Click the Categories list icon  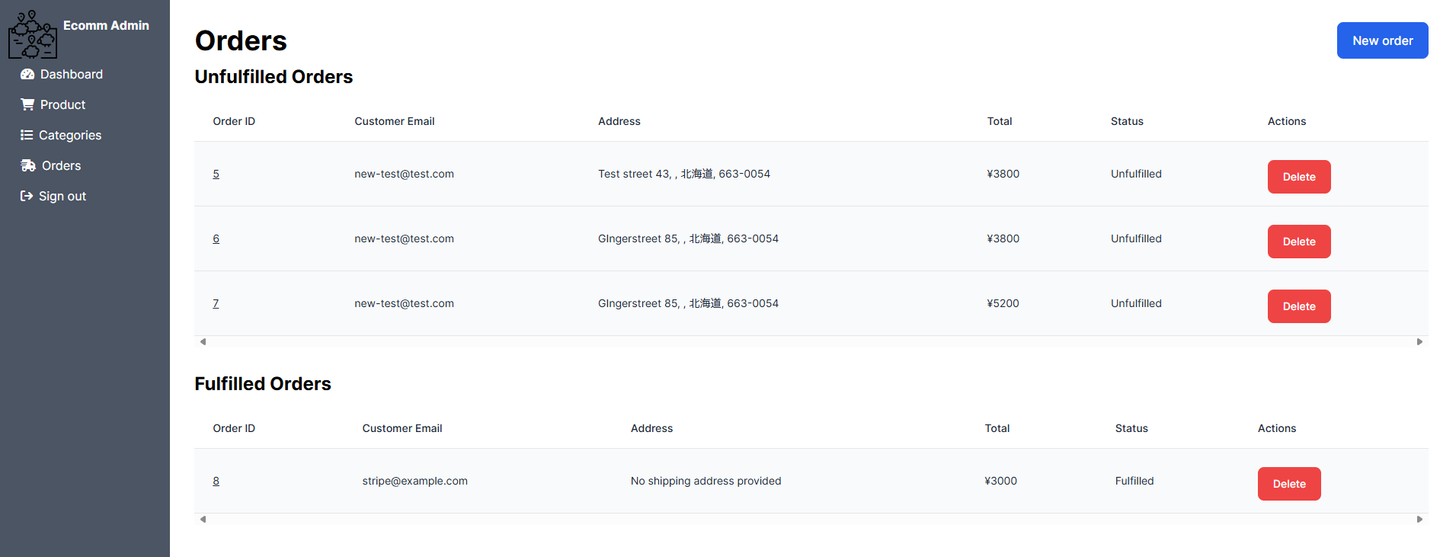tap(27, 135)
